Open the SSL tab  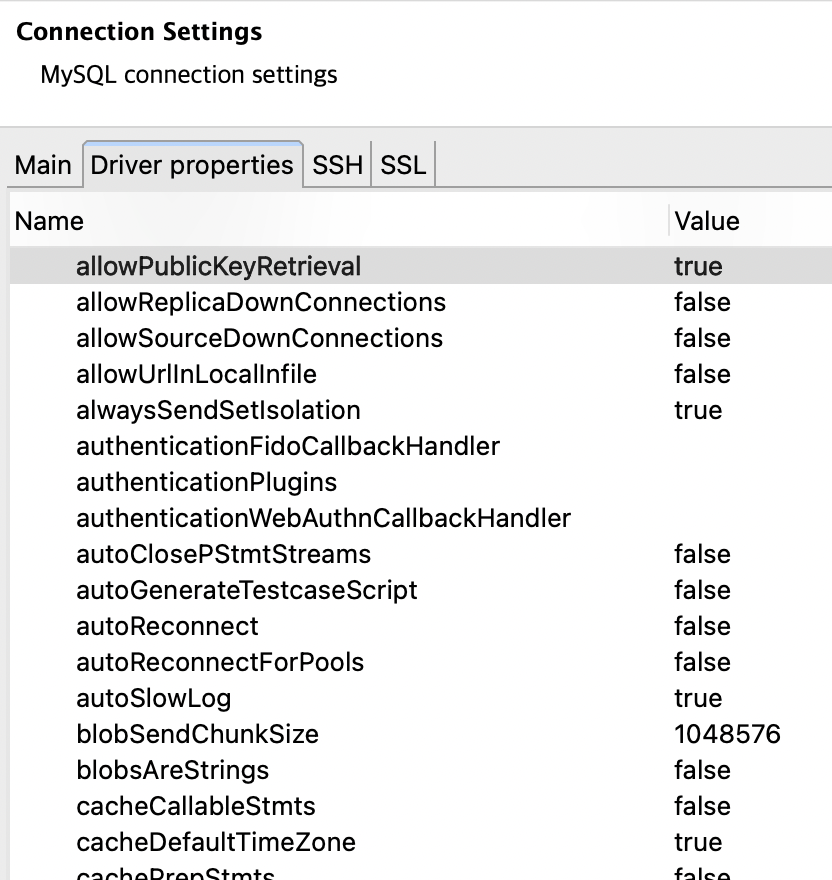coord(403,165)
